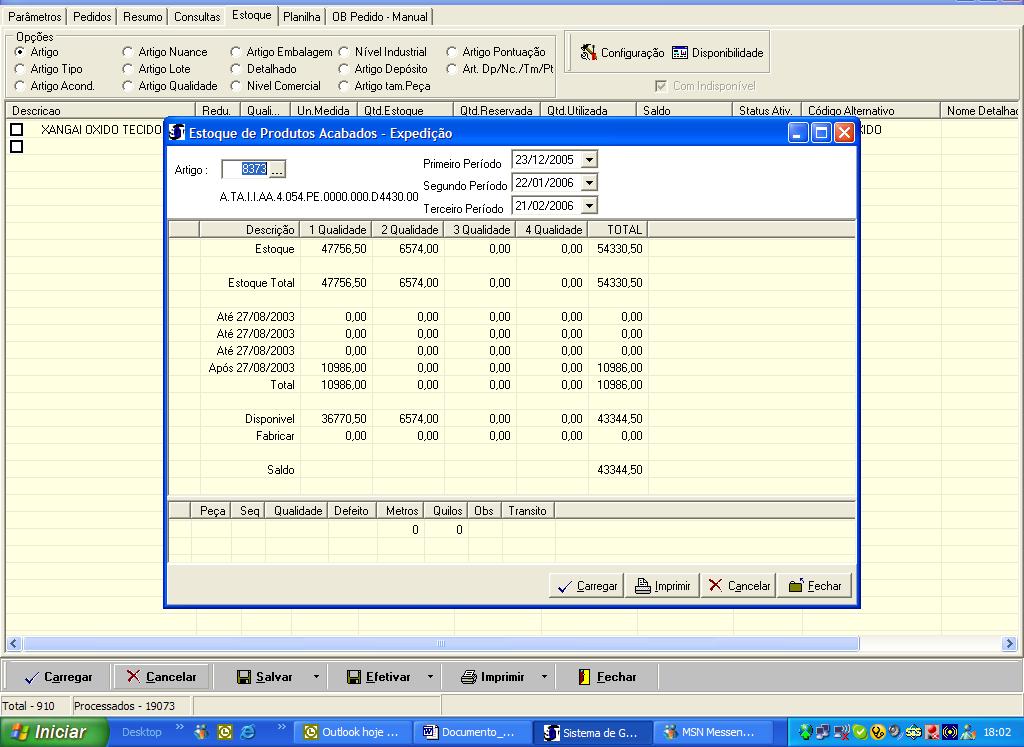
Task: Click Cancelar in the Estoque dialog
Action: [738, 586]
